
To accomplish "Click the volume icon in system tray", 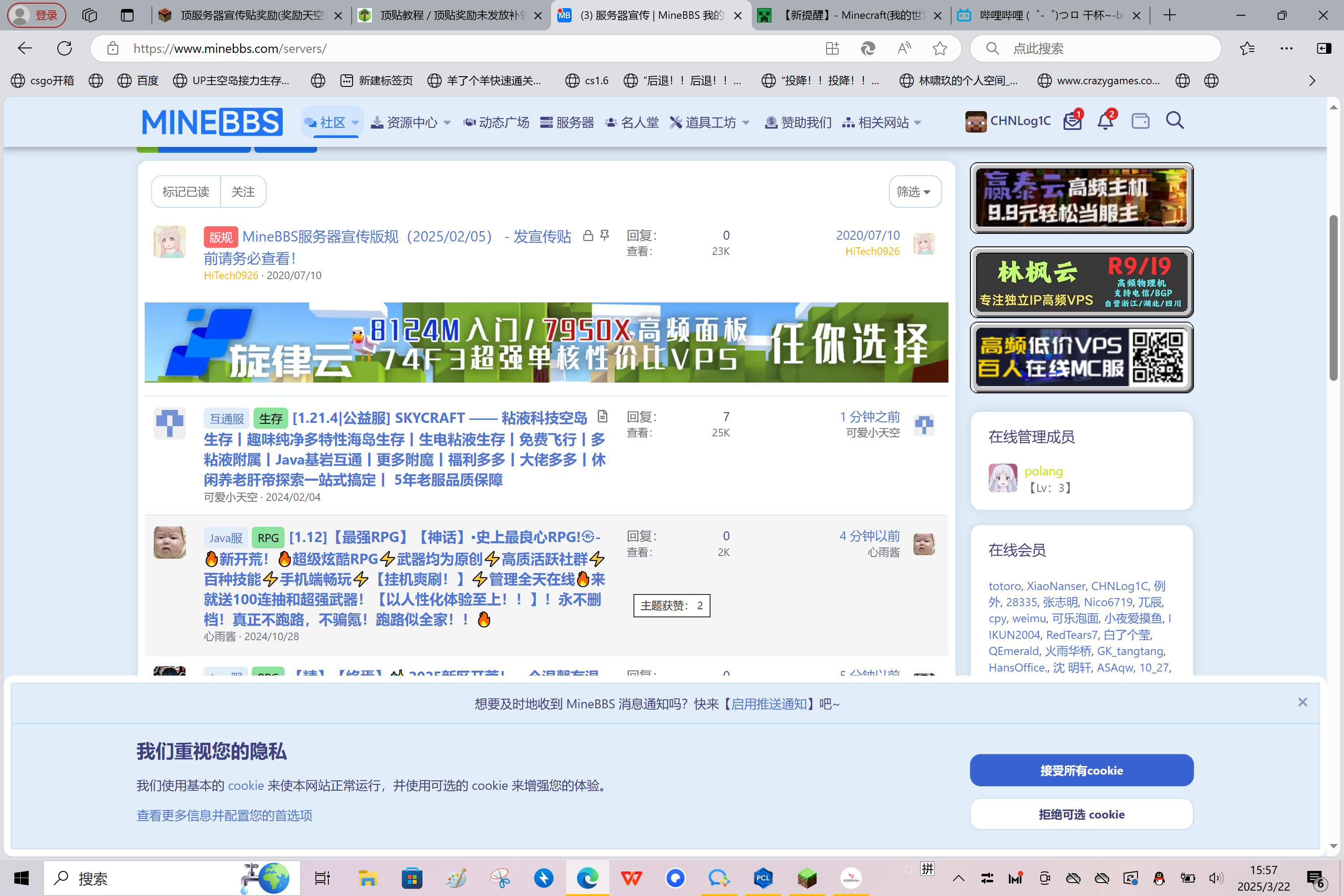I will (1215, 878).
